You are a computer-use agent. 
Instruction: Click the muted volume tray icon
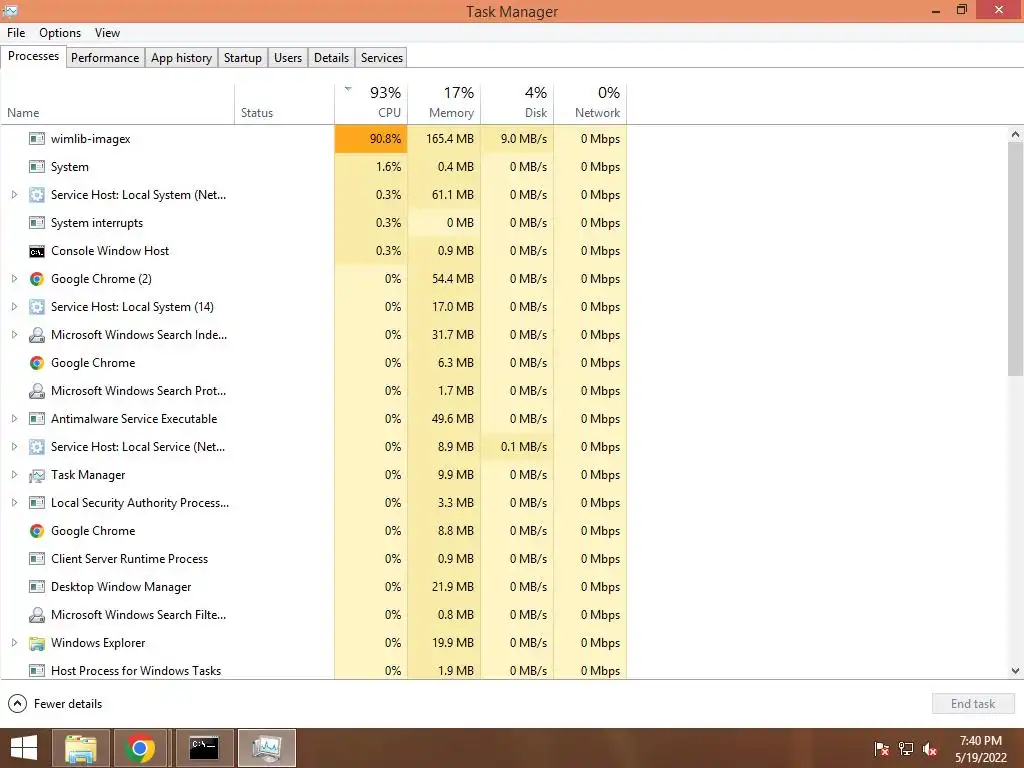[930, 749]
